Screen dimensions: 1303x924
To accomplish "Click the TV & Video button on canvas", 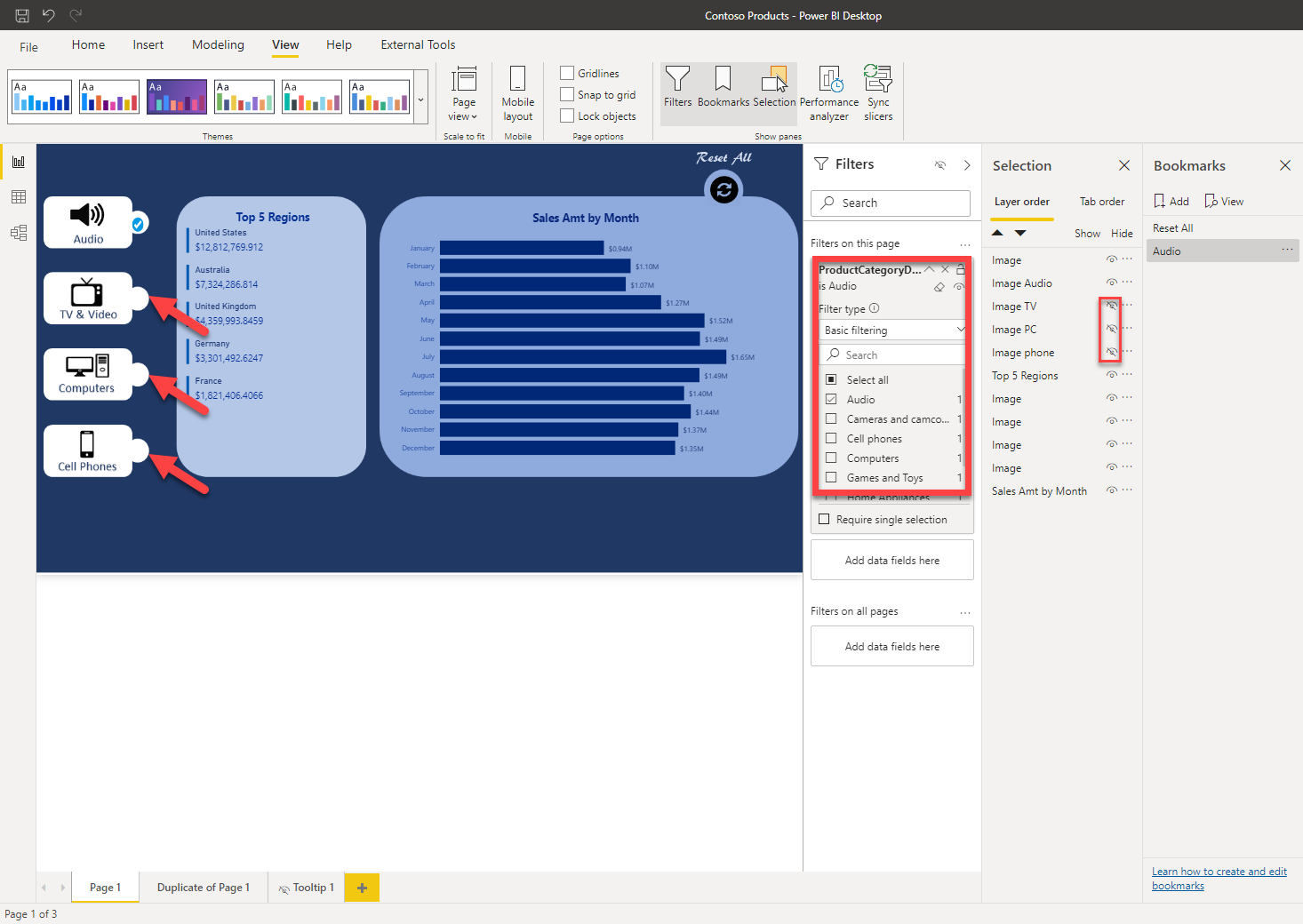I will [88, 299].
